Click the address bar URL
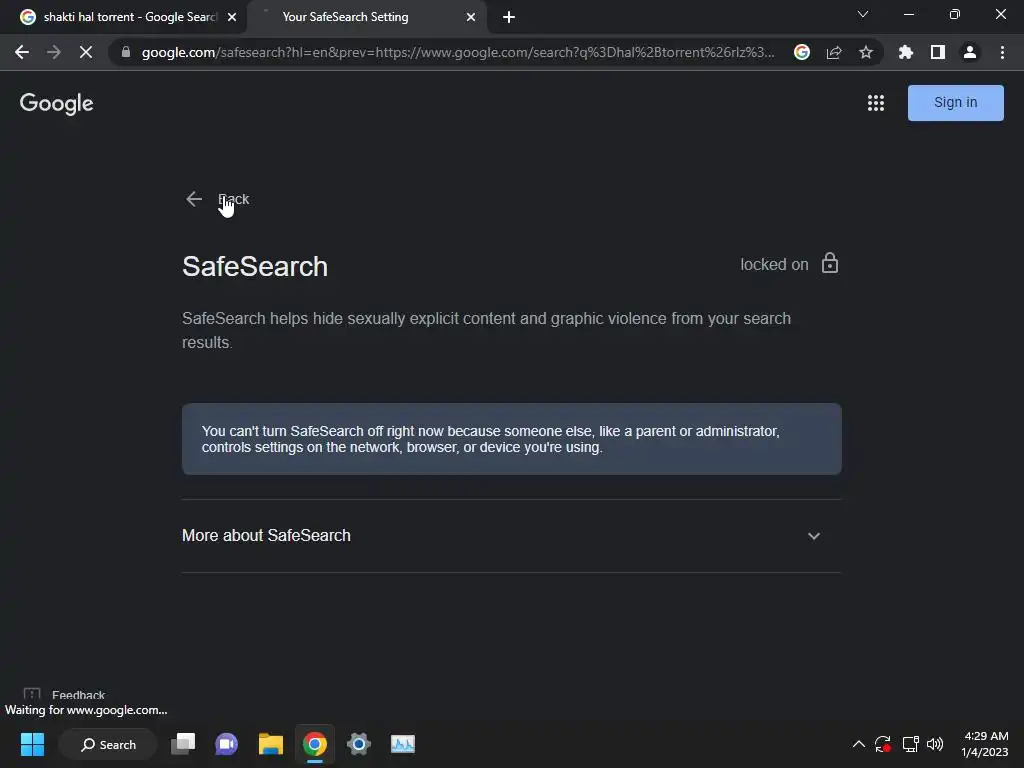Image resolution: width=1024 pixels, height=768 pixels. [458, 52]
